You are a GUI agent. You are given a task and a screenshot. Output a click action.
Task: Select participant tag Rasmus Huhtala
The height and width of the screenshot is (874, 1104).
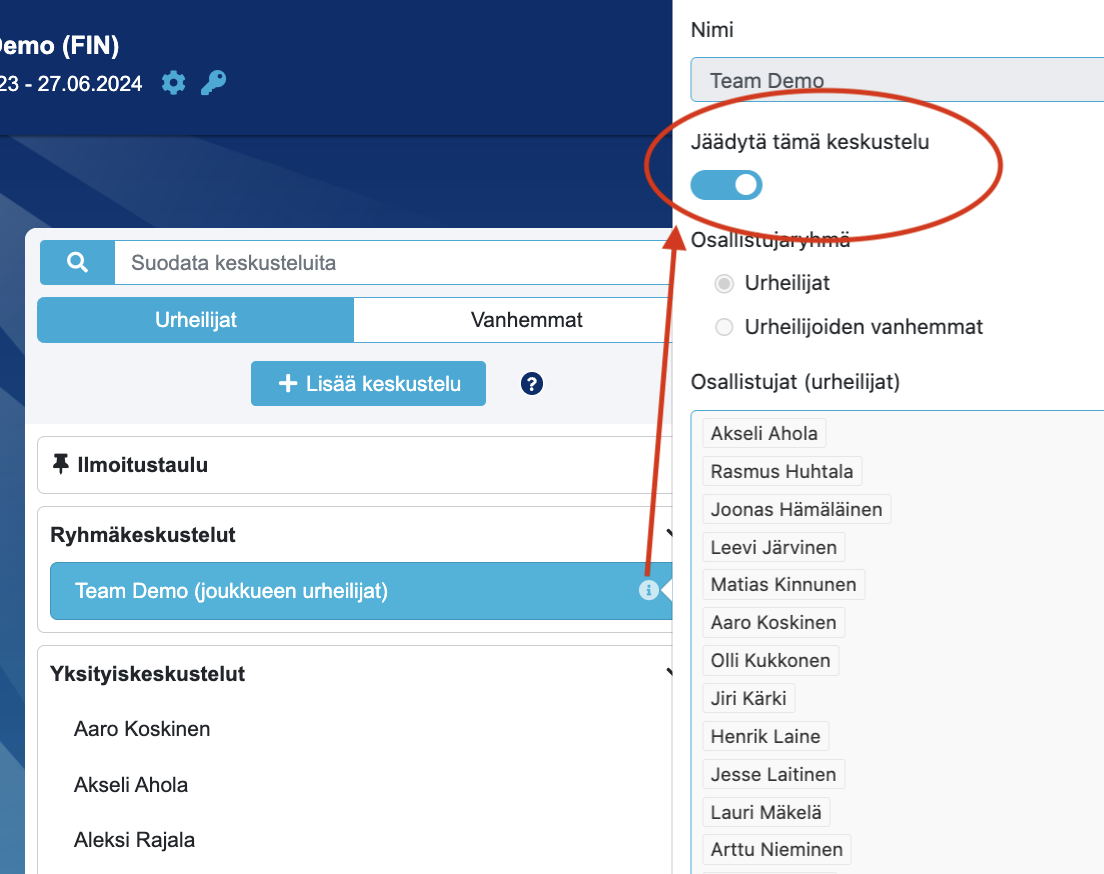coord(782,471)
